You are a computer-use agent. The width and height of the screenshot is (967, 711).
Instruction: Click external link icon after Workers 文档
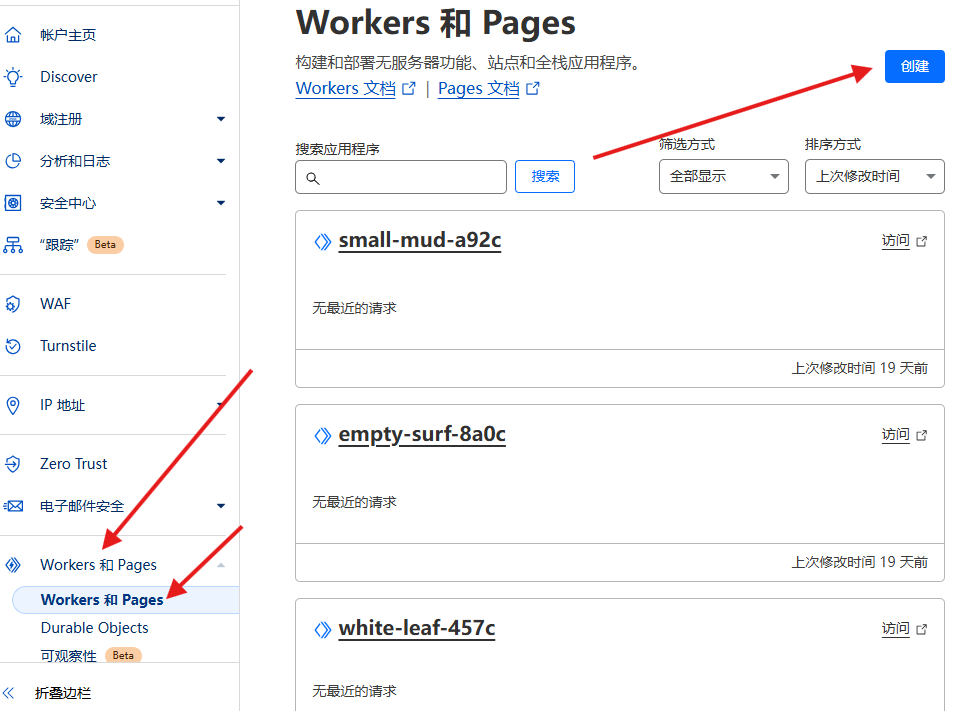coord(409,89)
